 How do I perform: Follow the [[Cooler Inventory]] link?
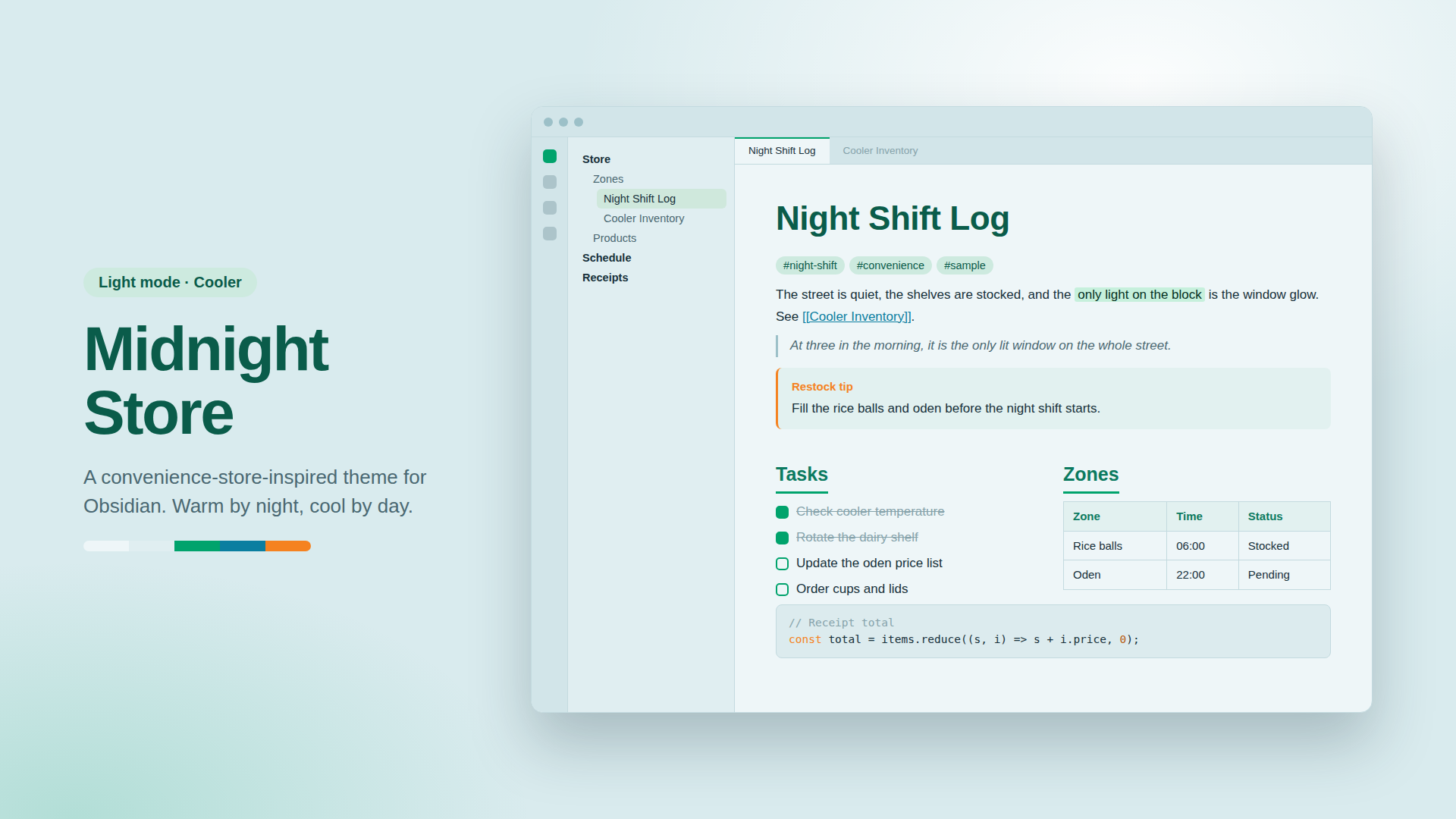857,316
